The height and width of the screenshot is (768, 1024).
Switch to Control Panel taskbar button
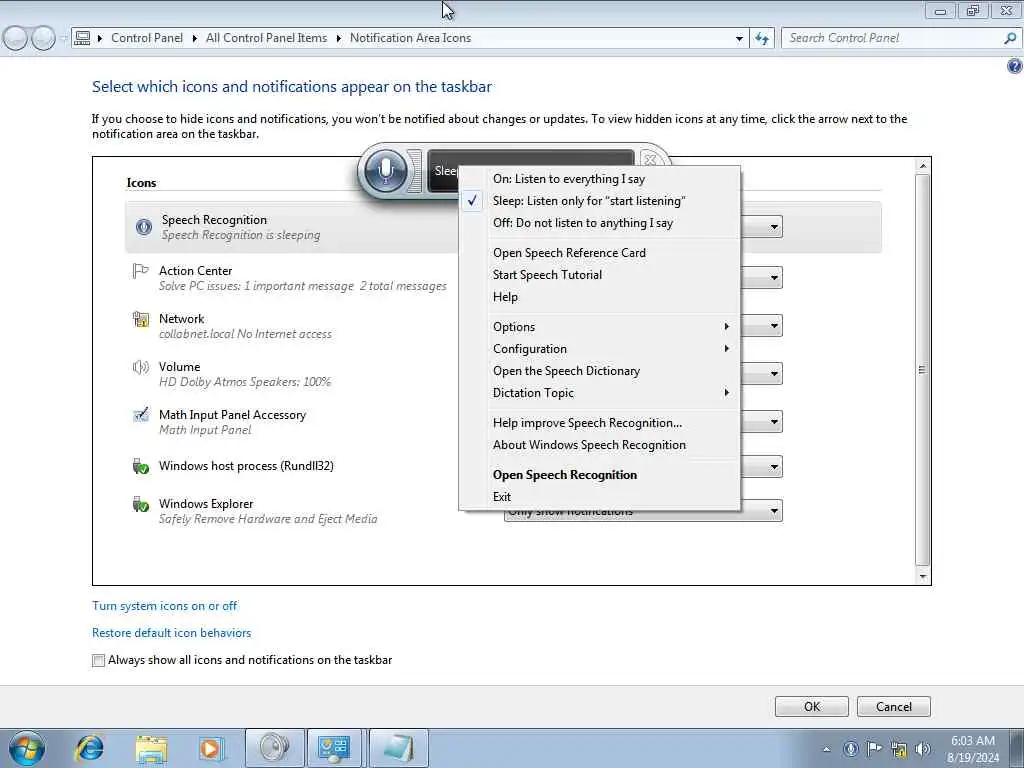(x=334, y=748)
